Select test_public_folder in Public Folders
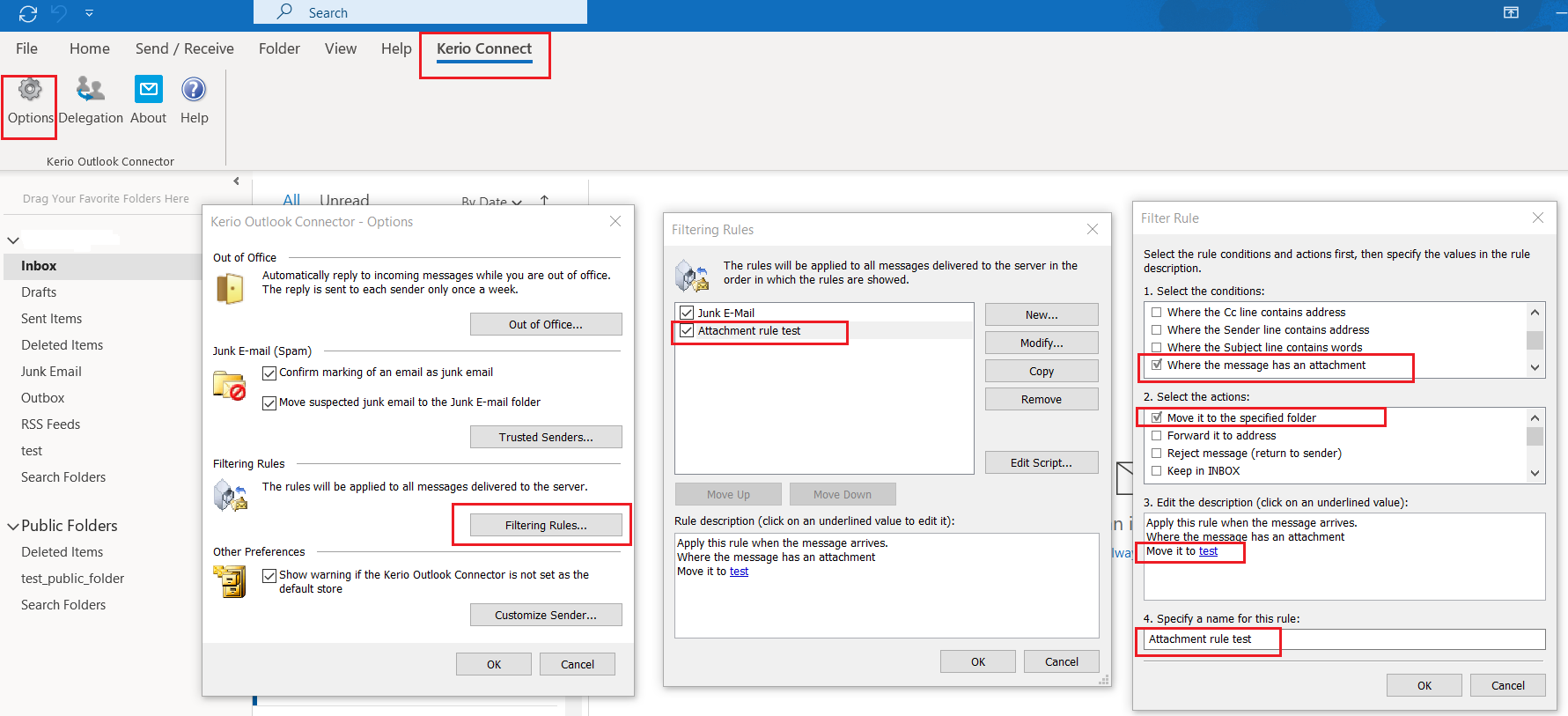 point(73,579)
